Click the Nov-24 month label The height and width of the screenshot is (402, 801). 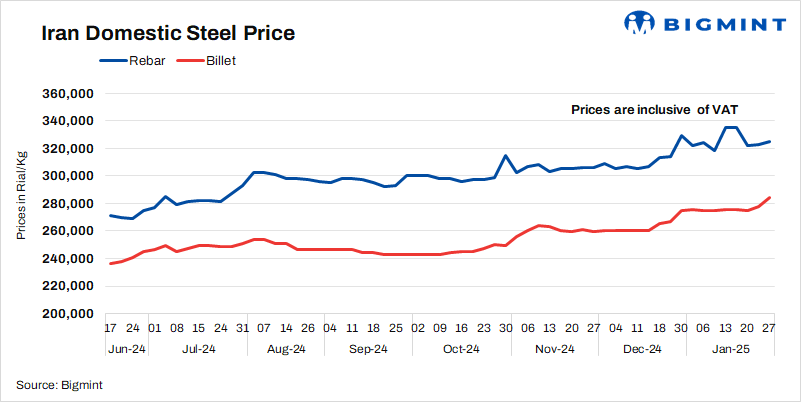tap(554, 349)
